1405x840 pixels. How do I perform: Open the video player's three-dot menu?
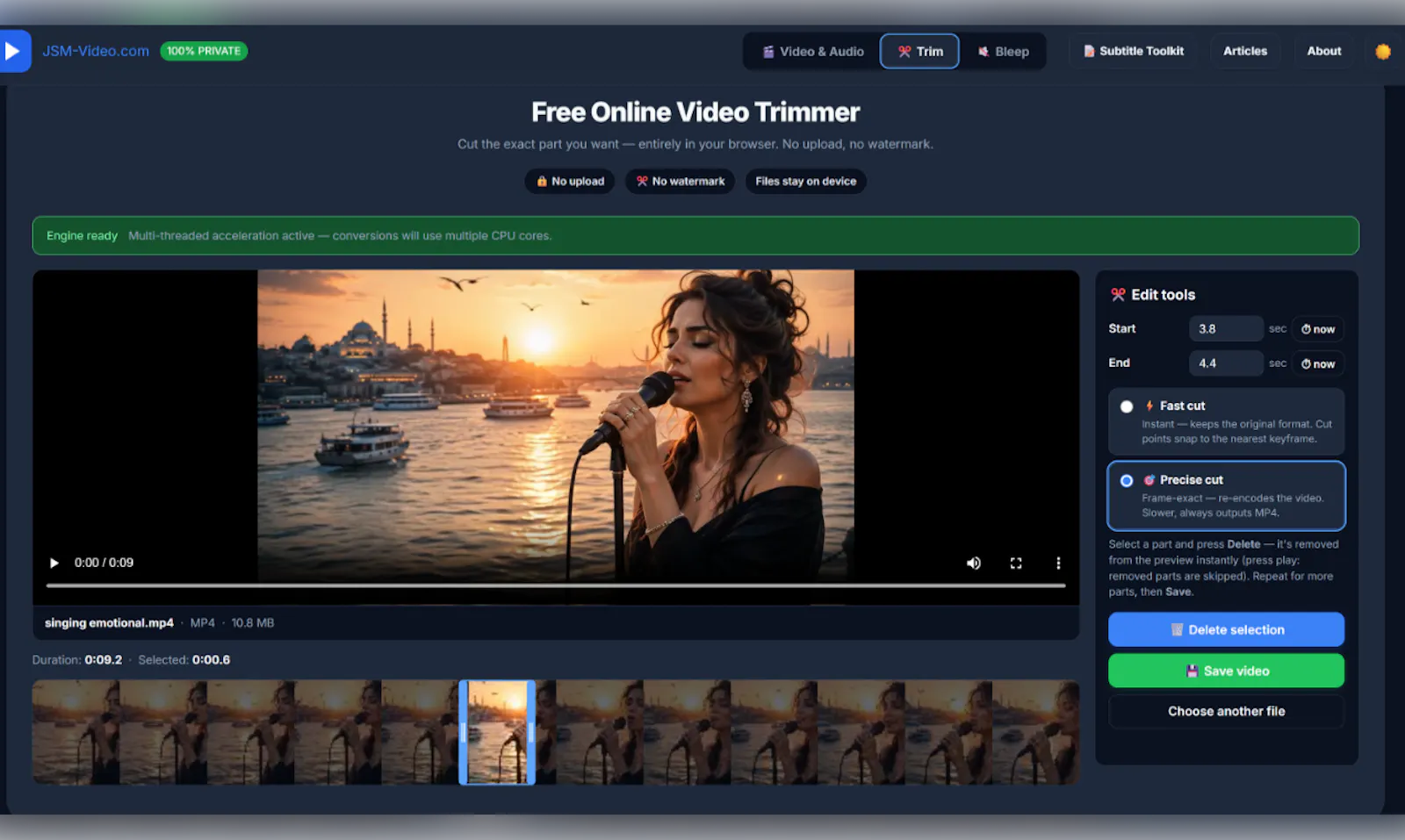click(x=1058, y=563)
